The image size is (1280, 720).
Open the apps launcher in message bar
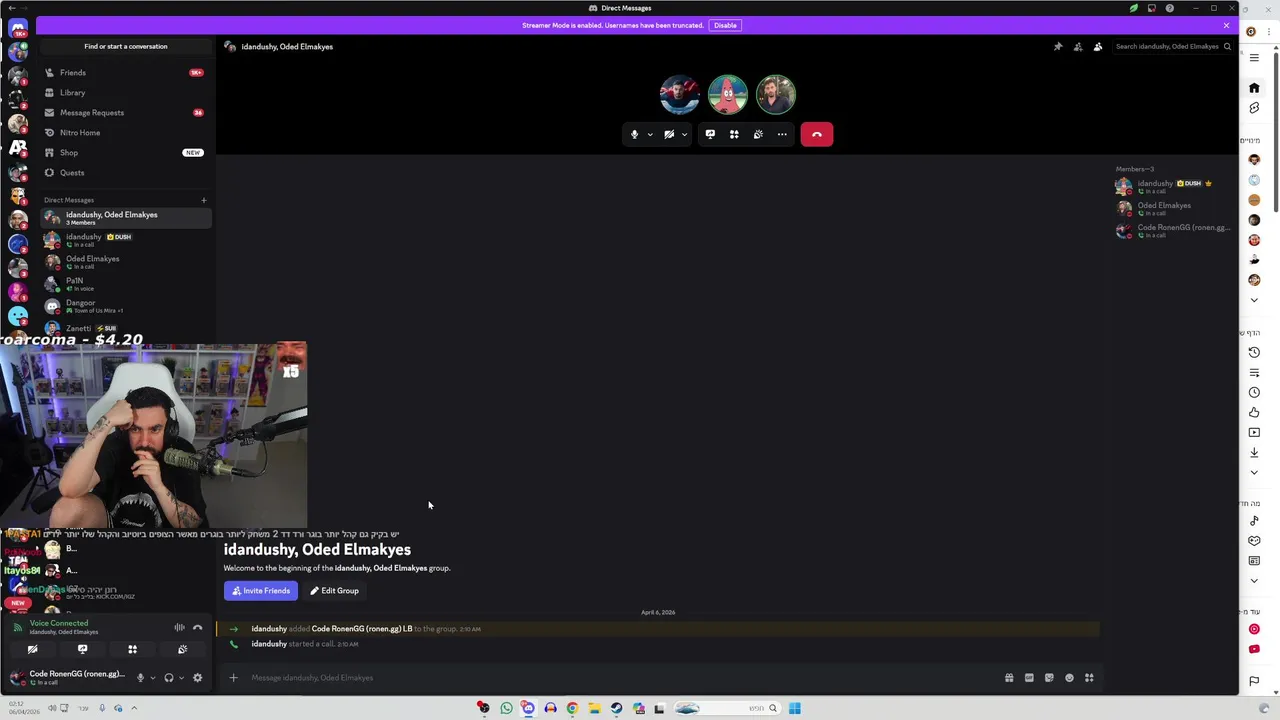[1089, 678]
